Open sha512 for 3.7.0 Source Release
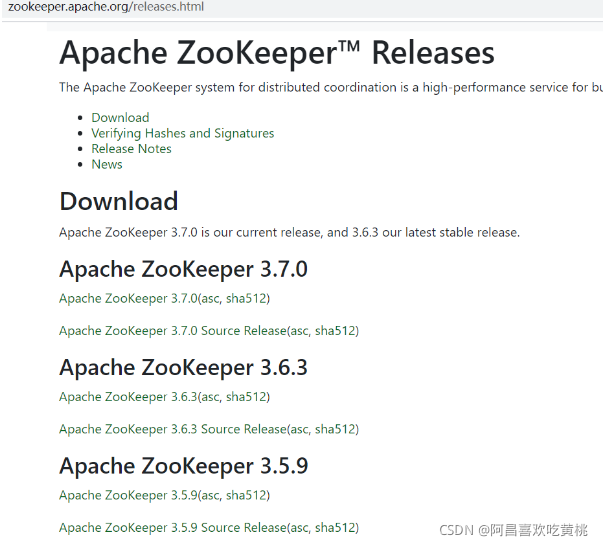 (335, 331)
